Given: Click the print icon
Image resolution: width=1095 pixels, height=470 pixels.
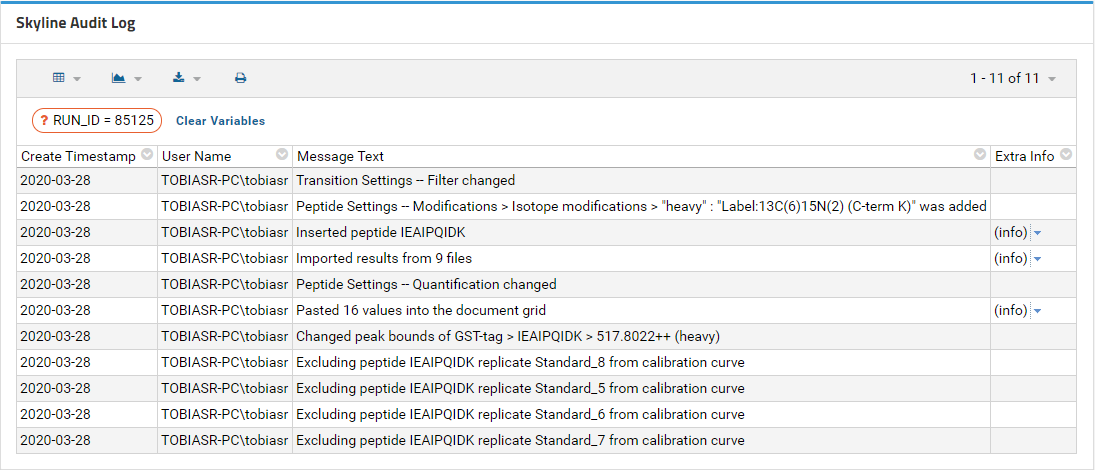Looking at the screenshot, I should pos(240,78).
